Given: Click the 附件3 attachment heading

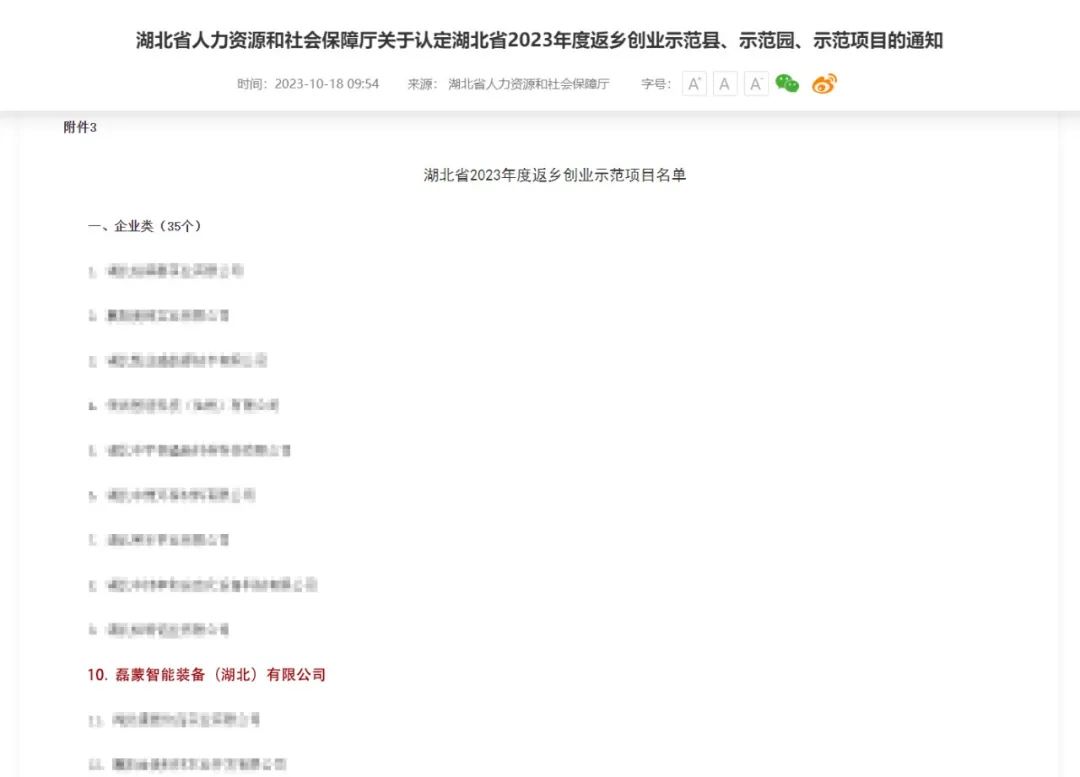Looking at the screenshot, I should [80, 127].
